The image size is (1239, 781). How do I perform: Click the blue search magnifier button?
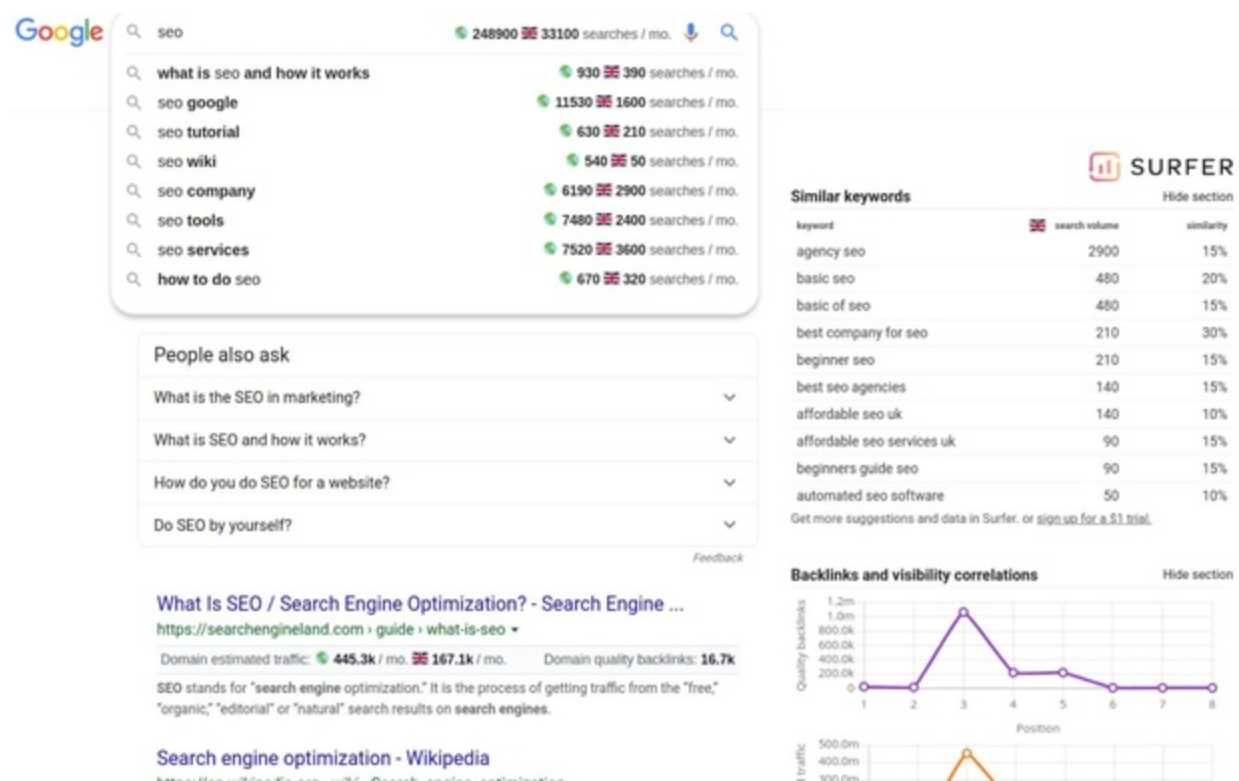pyautogui.click(x=729, y=33)
